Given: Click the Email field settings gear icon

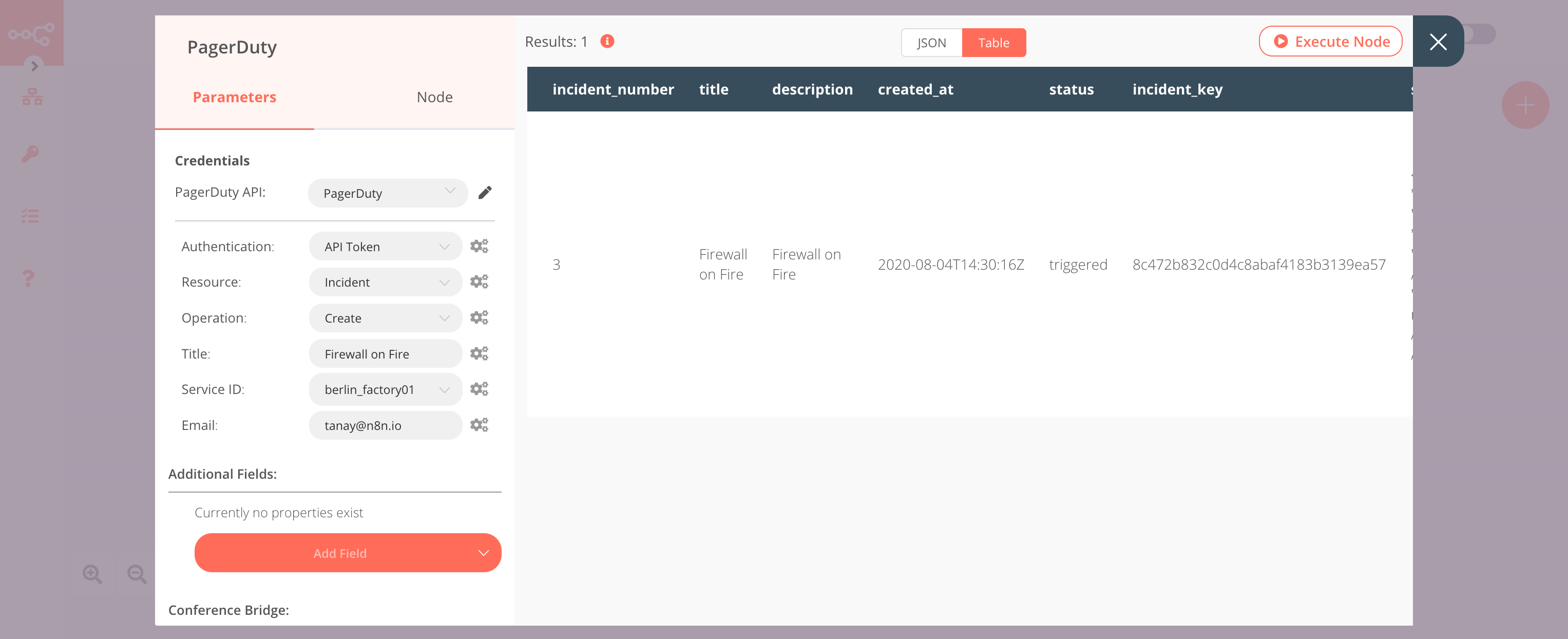Looking at the screenshot, I should 478,425.
